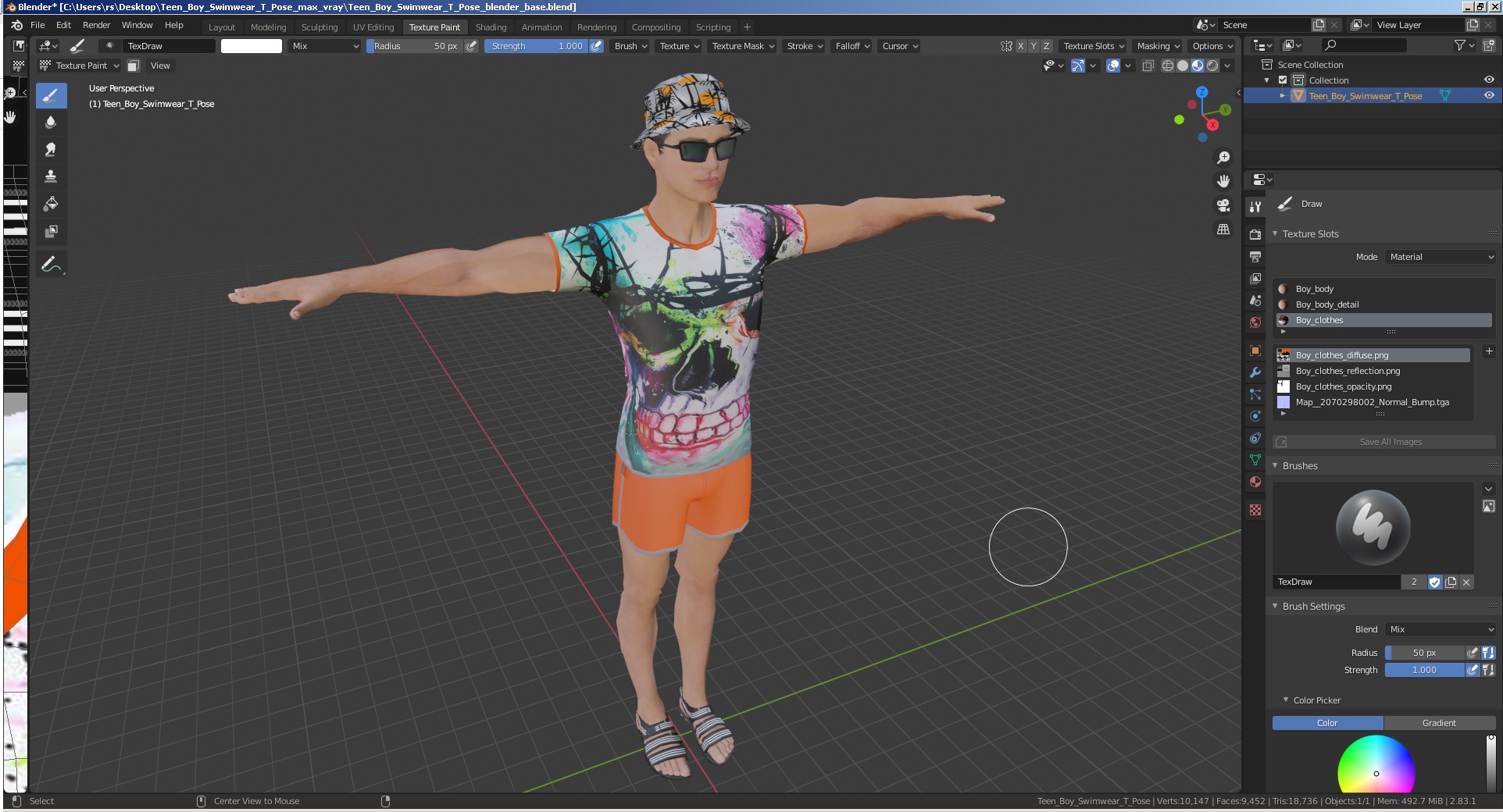Click the white brush color swatch
1503x812 pixels.
coord(252,46)
